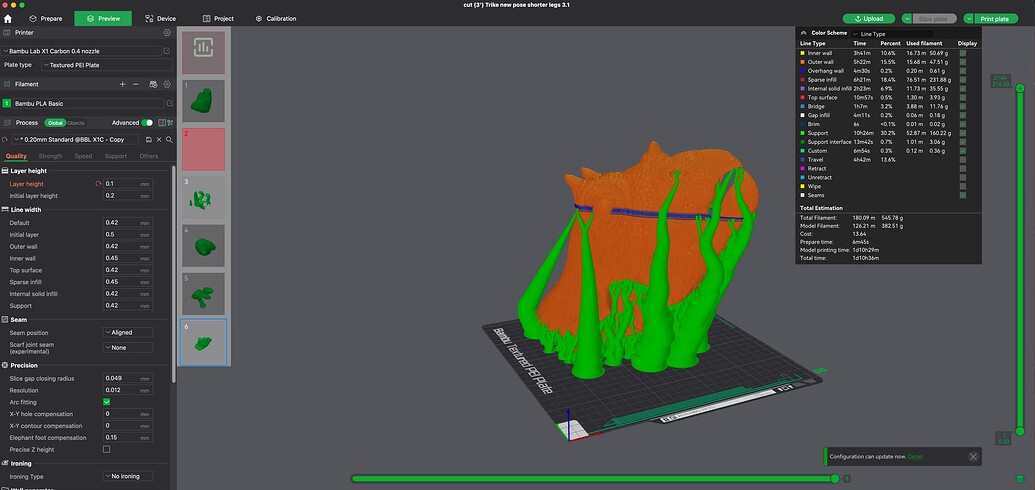Open the Support settings tab
Screen dimensions: 1035x490
pyautogui.click(x=116, y=157)
